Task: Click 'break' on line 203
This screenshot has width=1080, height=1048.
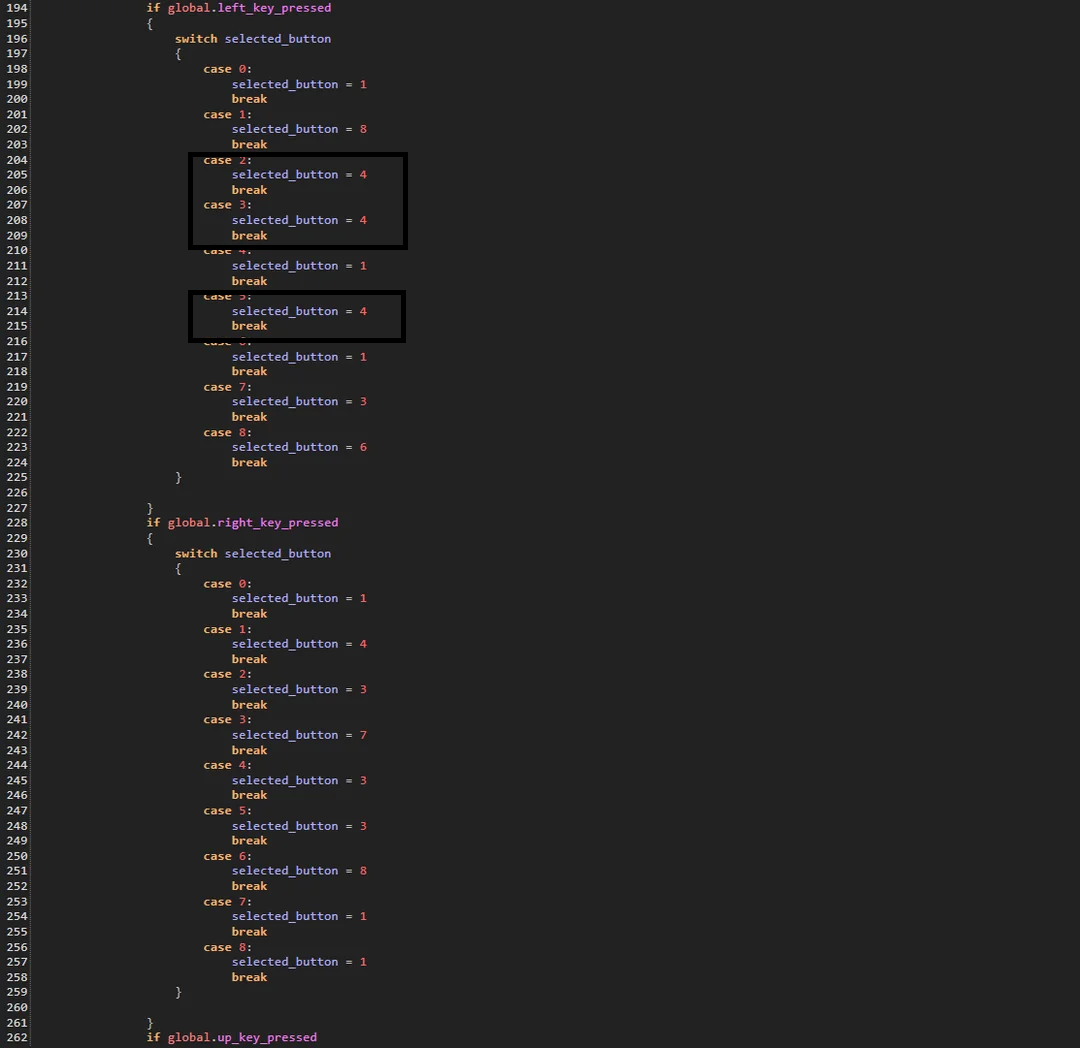Action: click(x=249, y=145)
